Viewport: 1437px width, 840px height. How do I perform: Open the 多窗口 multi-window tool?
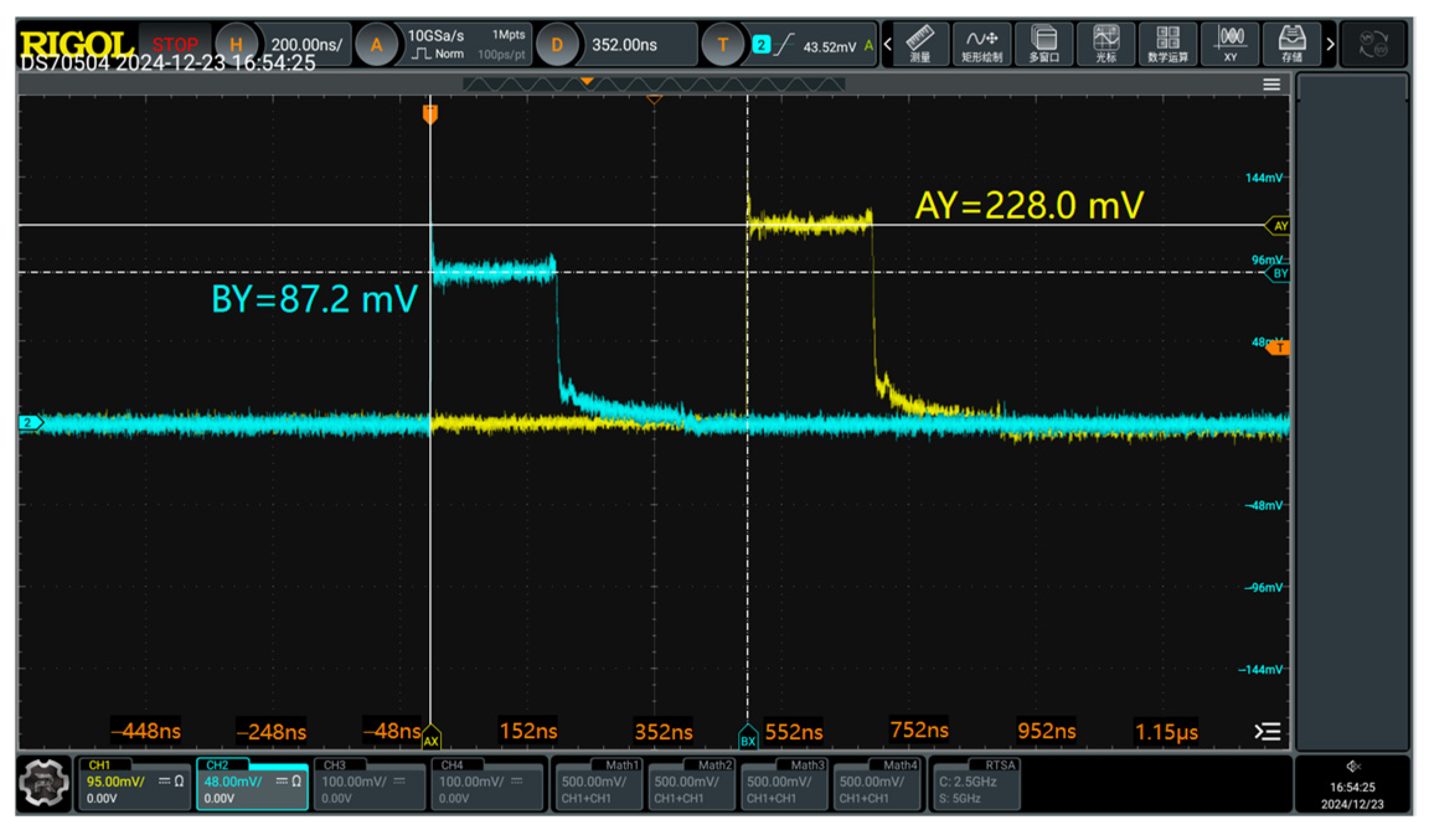click(x=1044, y=44)
